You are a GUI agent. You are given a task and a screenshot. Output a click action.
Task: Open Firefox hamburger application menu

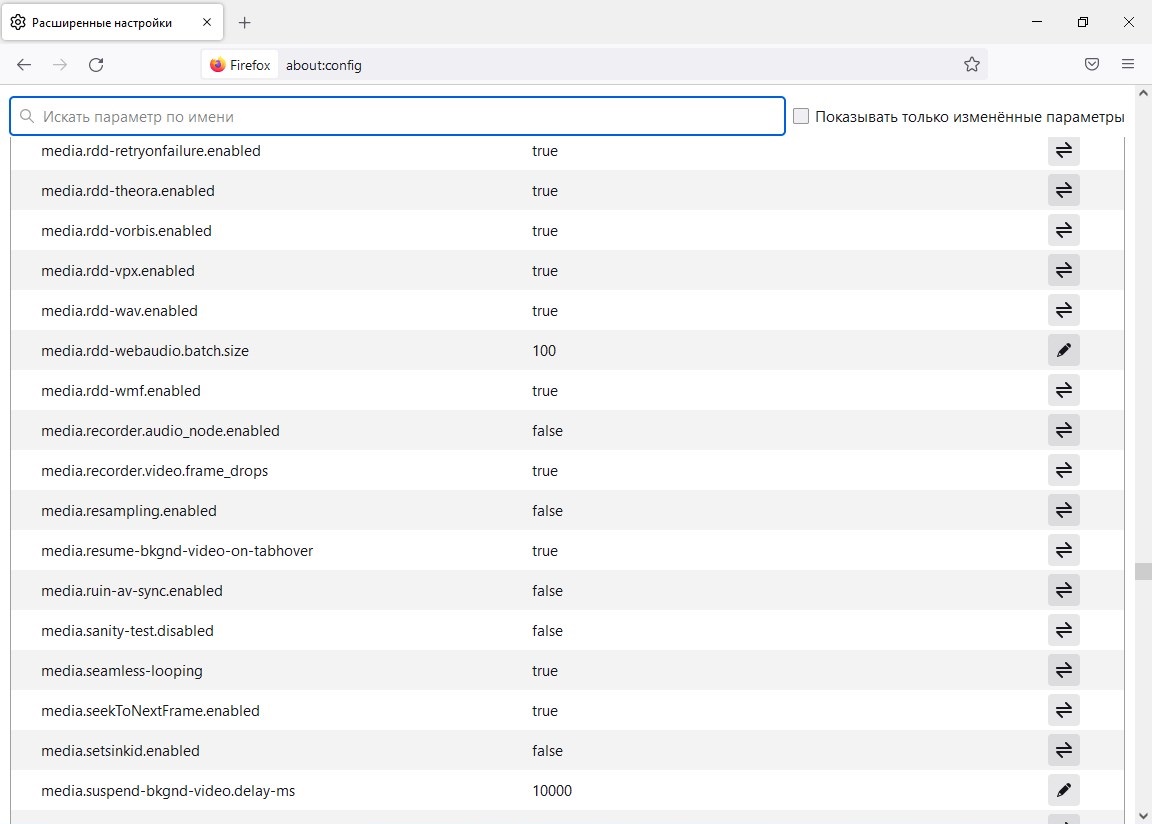click(x=1128, y=65)
